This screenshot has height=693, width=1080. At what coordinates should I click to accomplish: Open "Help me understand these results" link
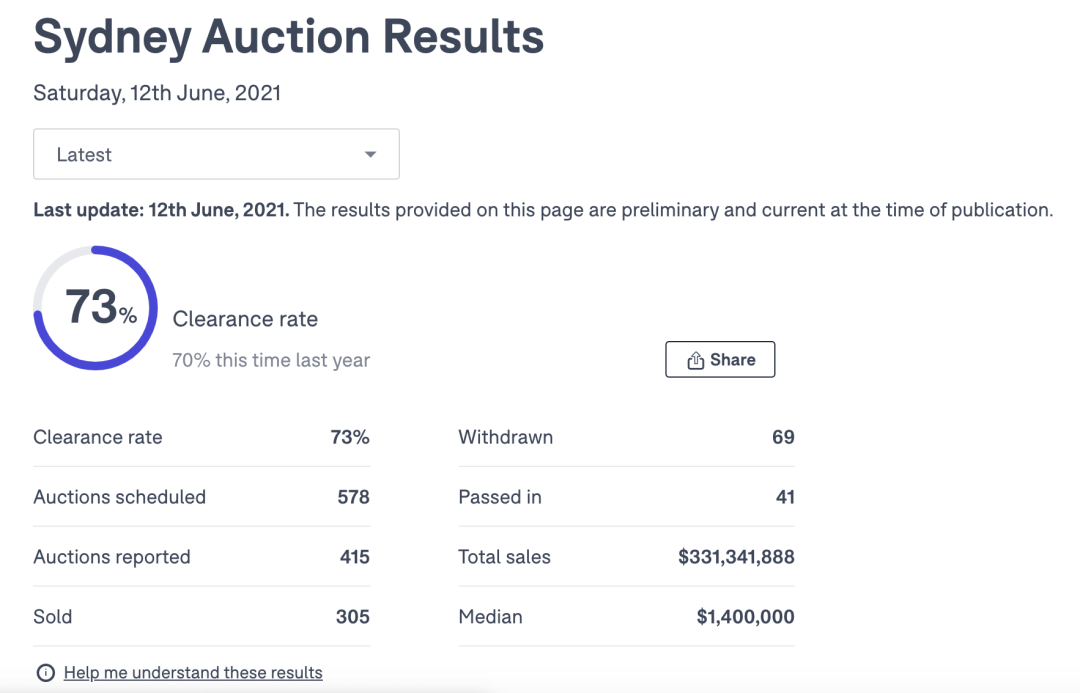[x=193, y=673]
